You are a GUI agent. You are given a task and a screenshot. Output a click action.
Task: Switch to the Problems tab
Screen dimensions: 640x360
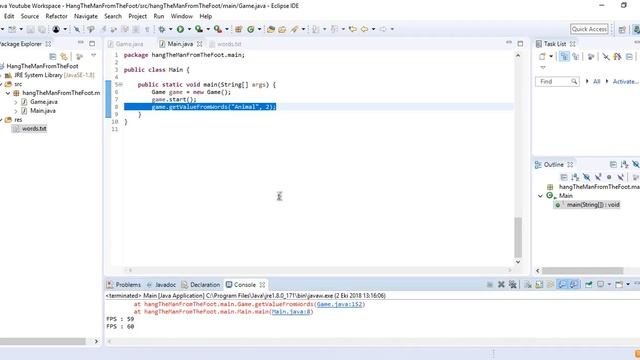(124, 284)
